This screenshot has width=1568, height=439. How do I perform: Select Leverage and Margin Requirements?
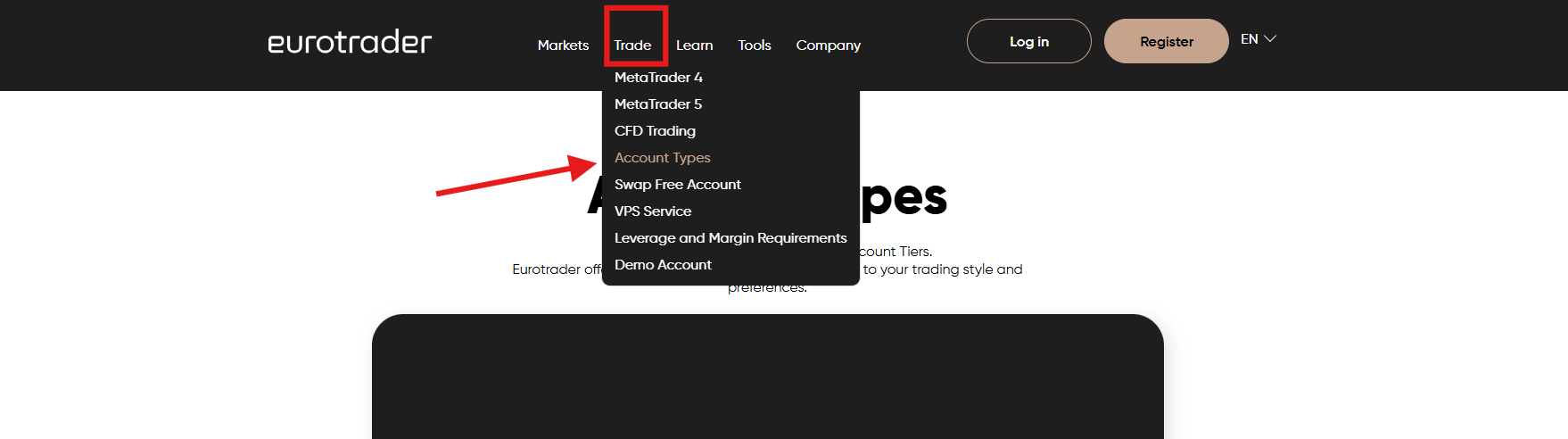[x=730, y=238]
